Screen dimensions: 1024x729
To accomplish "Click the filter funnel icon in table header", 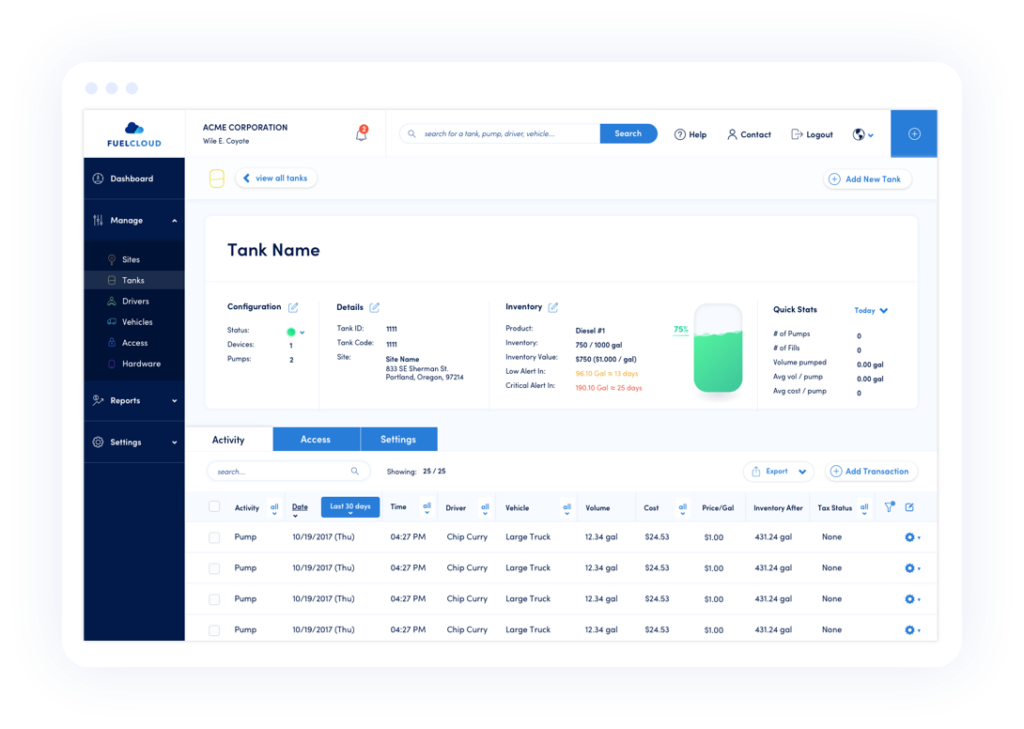I will [889, 508].
